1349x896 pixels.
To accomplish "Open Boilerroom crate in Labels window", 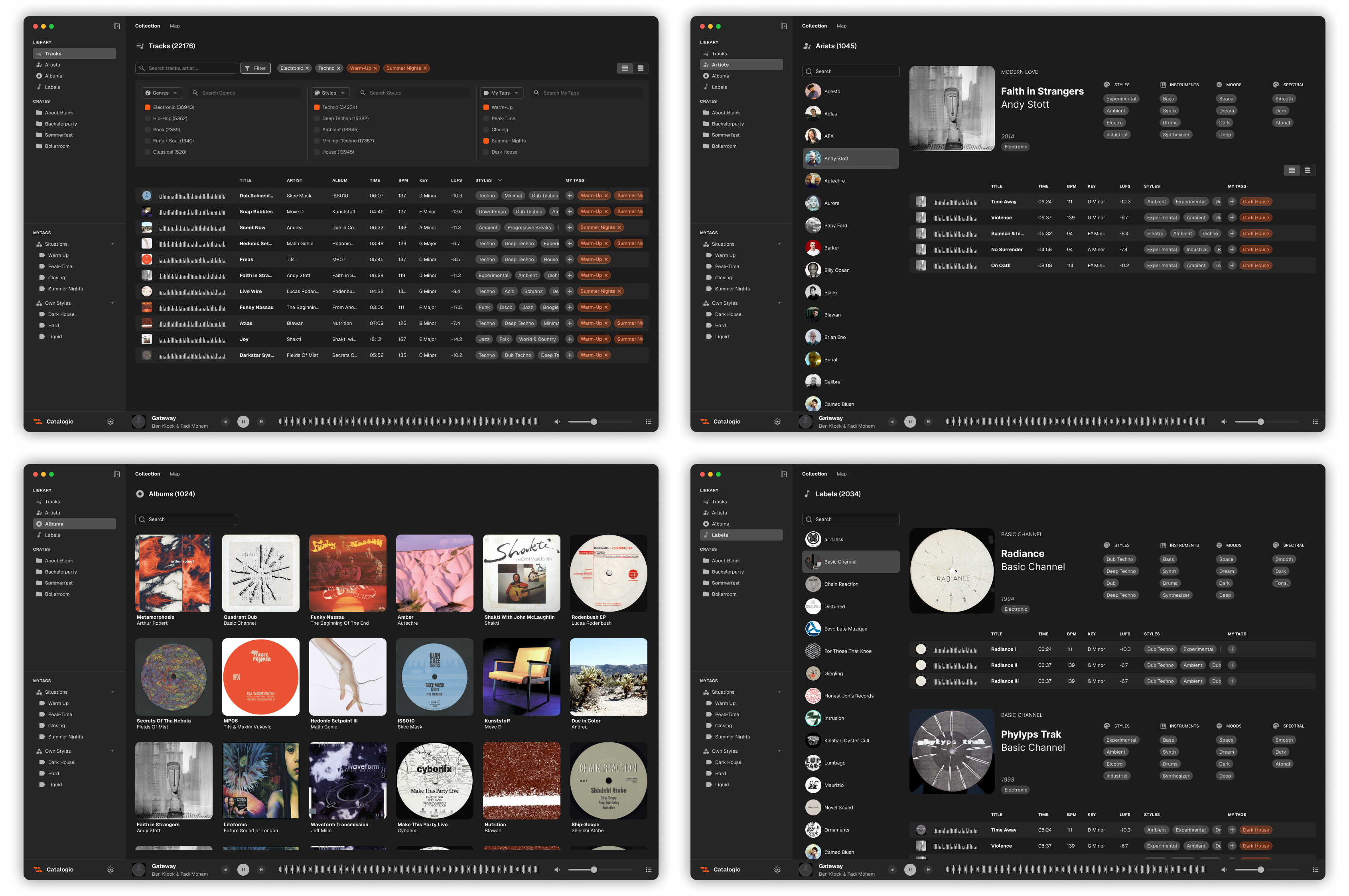I will (741, 594).
